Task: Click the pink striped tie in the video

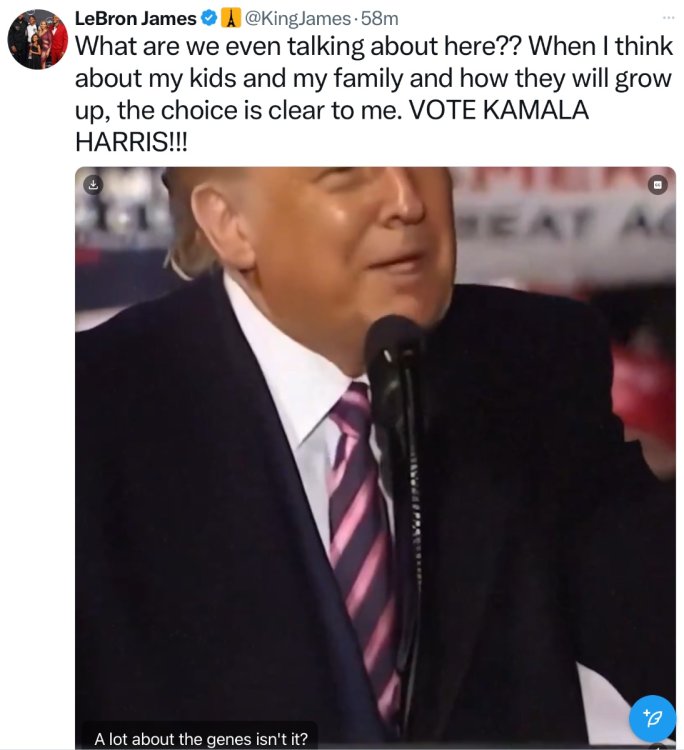Action: click(x=364, y=550)
